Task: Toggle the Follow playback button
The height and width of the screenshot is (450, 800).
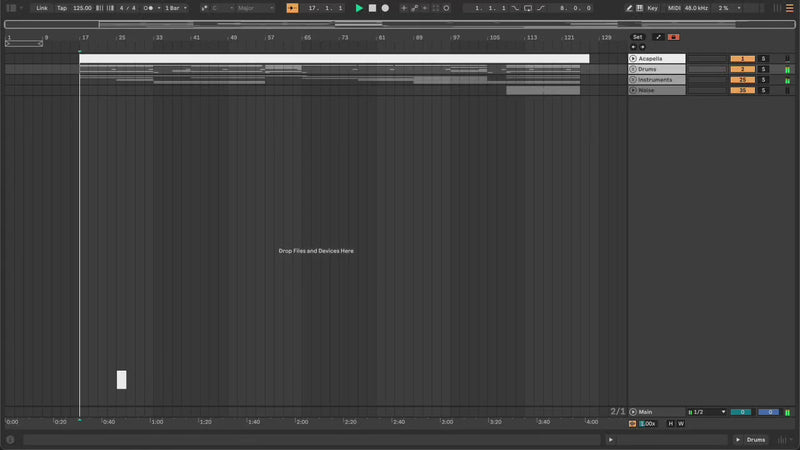Action: pyautogui.click(x=292, y=8)
